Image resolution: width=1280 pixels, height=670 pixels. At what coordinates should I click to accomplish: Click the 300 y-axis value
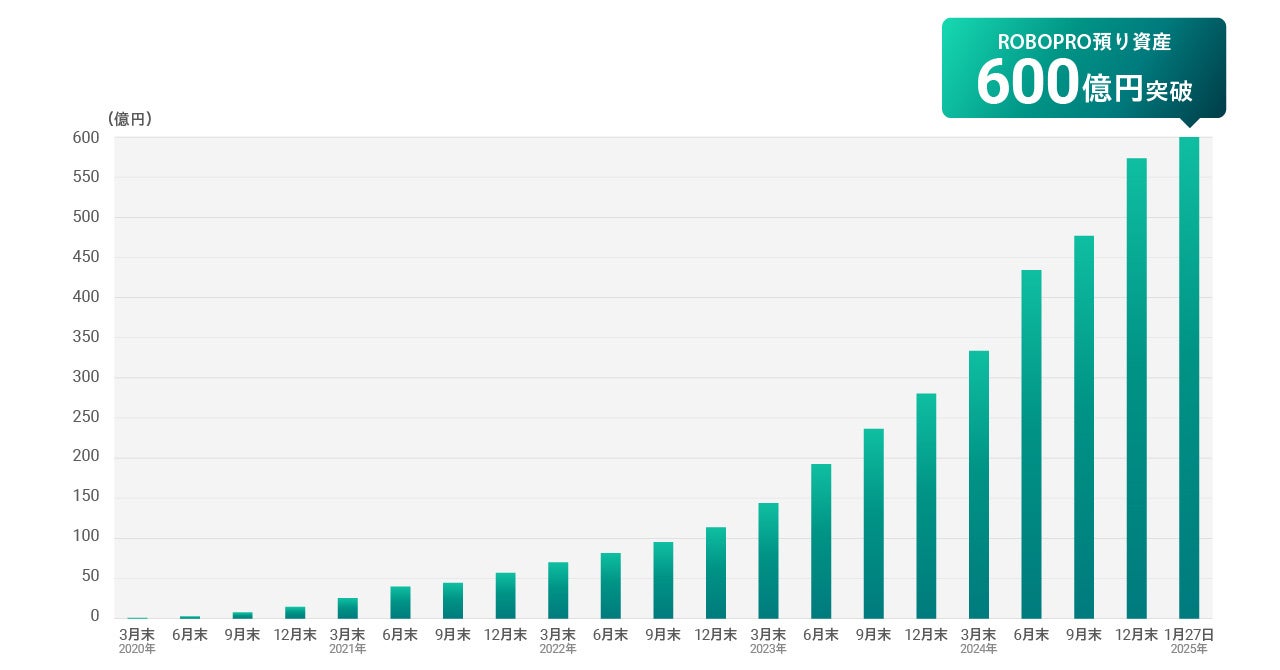tap(85, 378)
